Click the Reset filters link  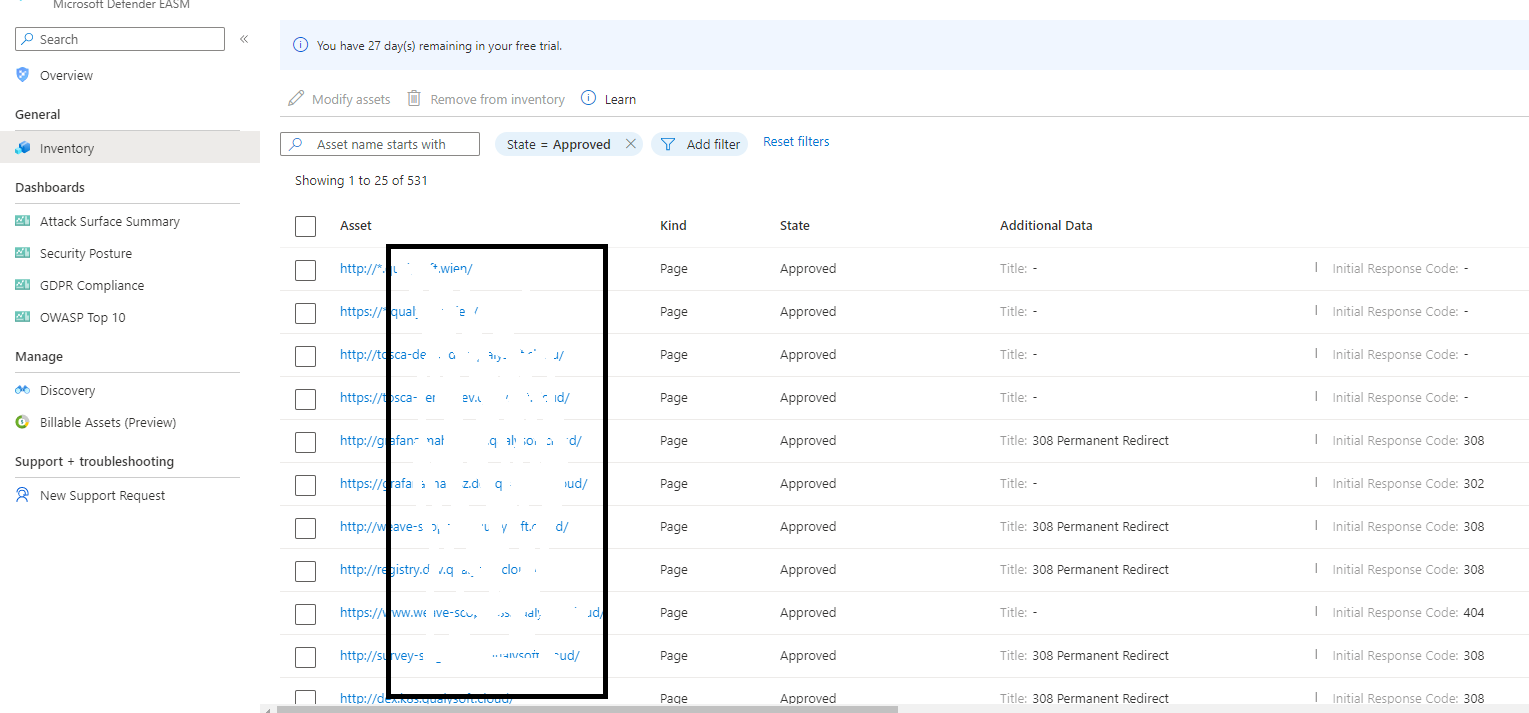click(796, 142)
